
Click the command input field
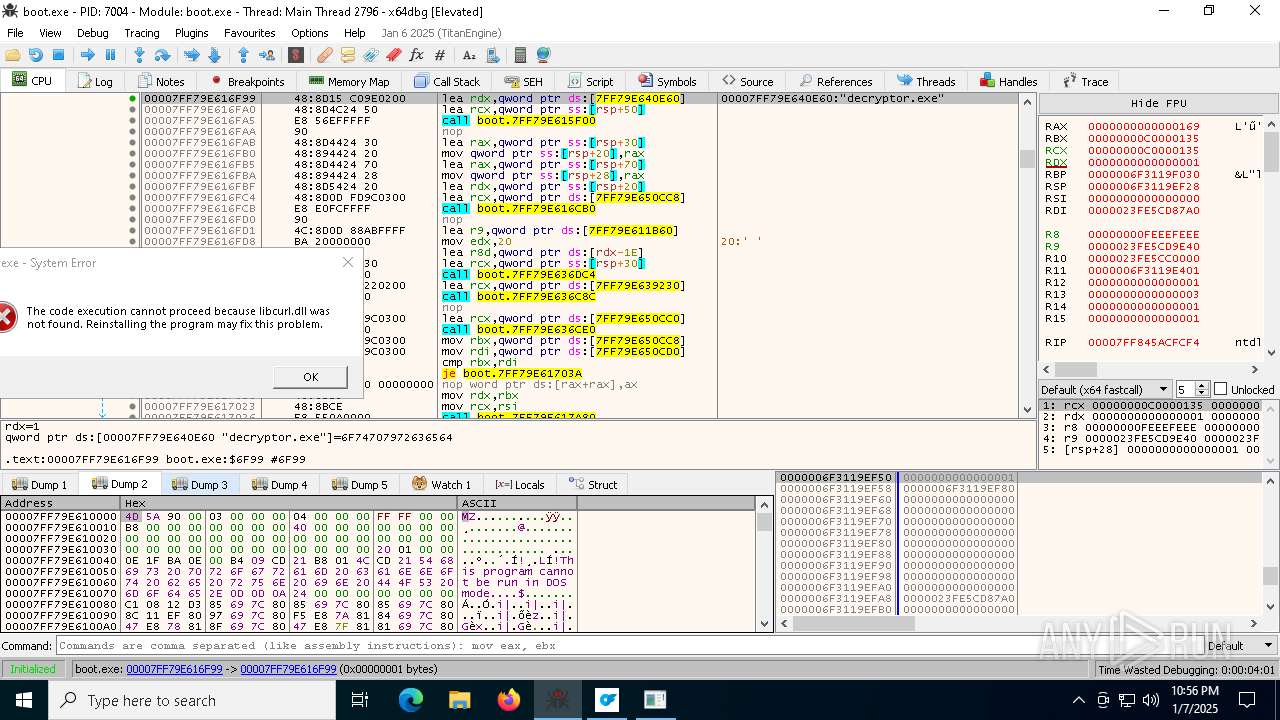[x=628, y=646]
